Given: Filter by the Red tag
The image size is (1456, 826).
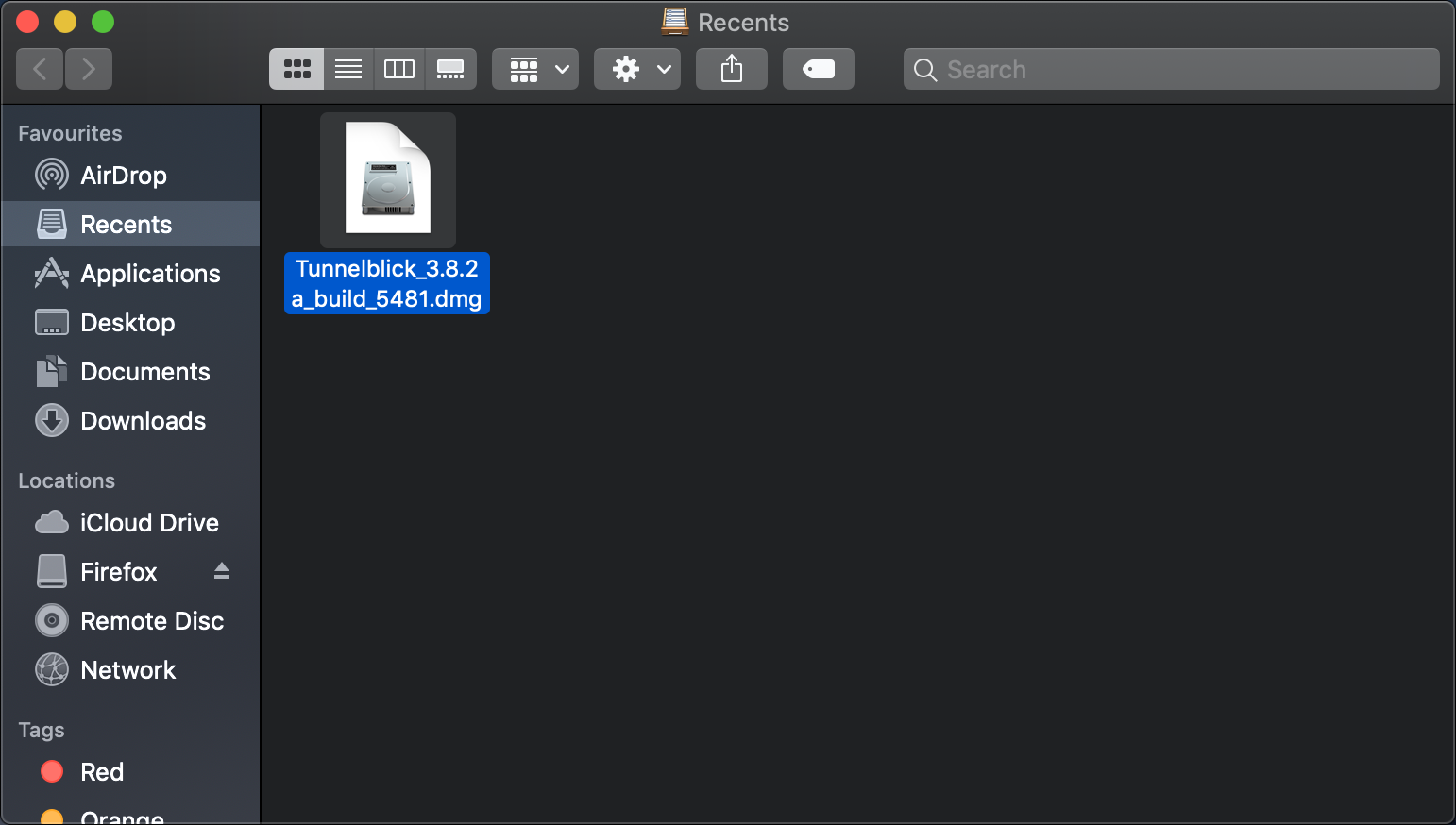Looking at the screenshot, I should [130, 772].
